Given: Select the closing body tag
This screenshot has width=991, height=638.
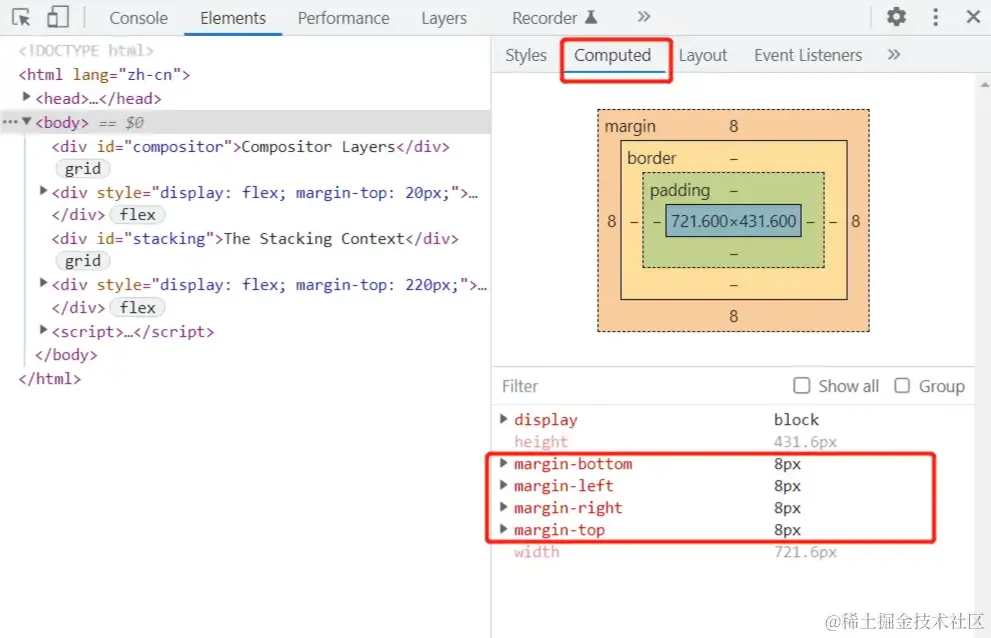Looking at the screenshot, I should click(x=66, y=355).
